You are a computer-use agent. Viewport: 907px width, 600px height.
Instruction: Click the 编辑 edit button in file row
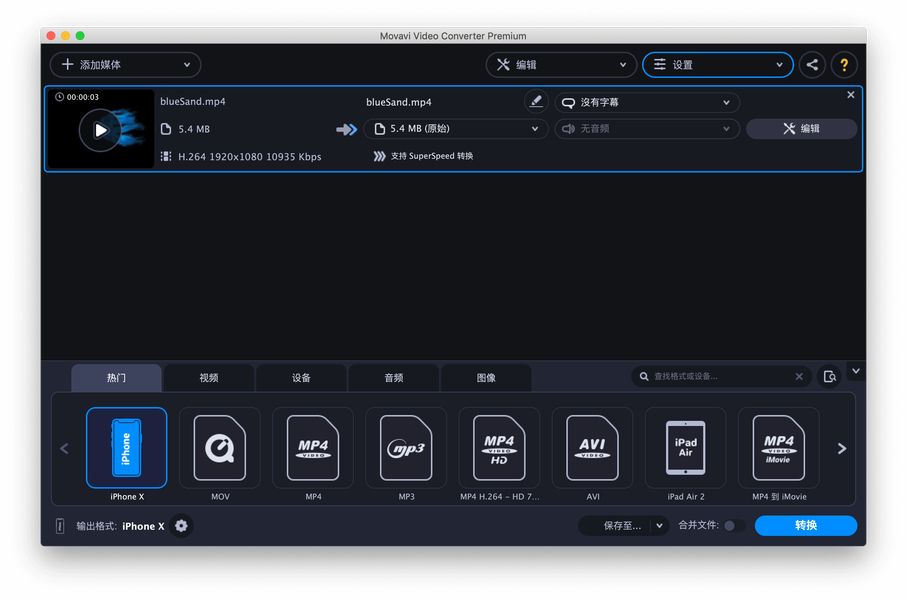801,128
